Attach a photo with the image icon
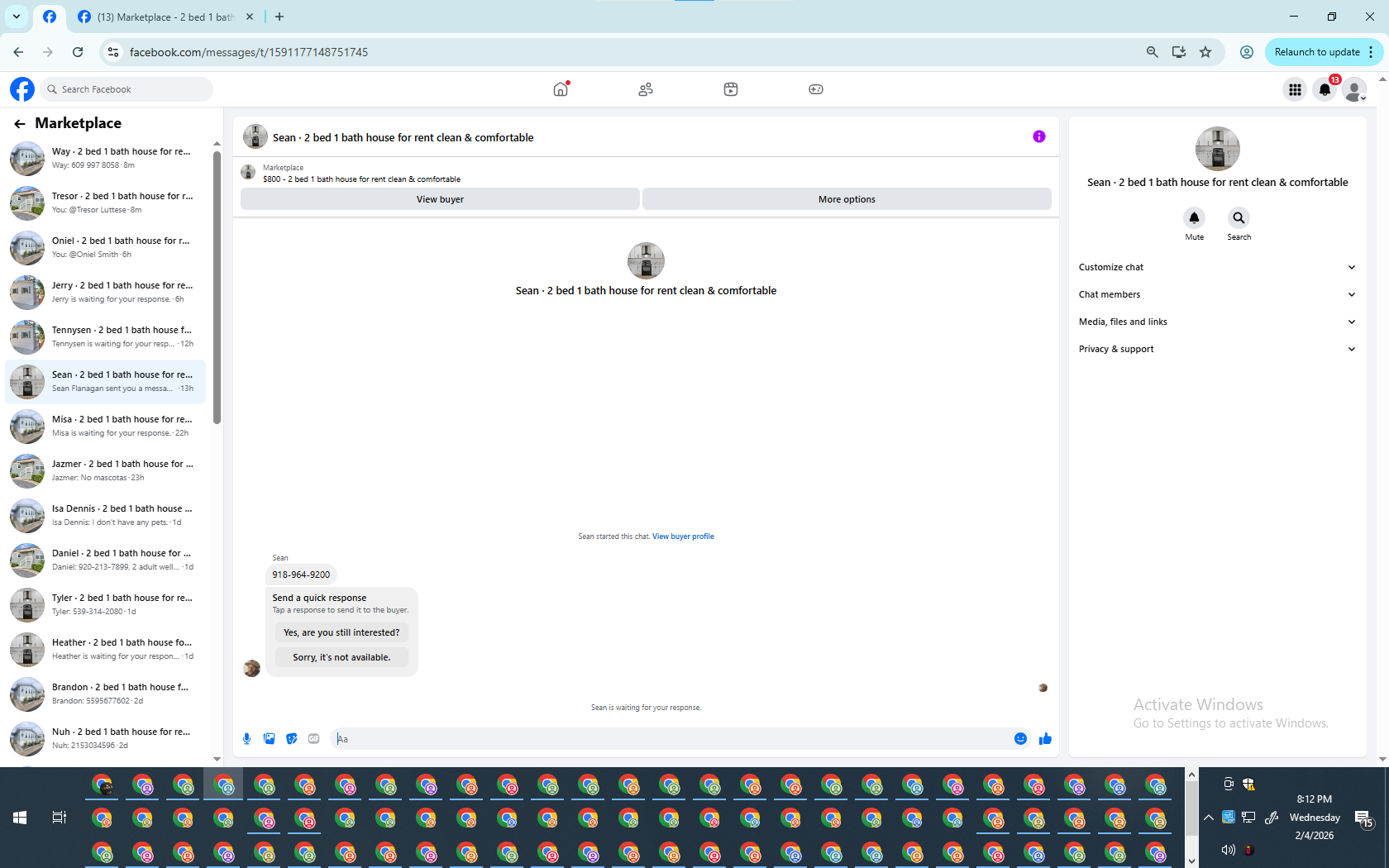This screenshot has width=1389, height=868. pyautogui.click(x=269, y=738)
